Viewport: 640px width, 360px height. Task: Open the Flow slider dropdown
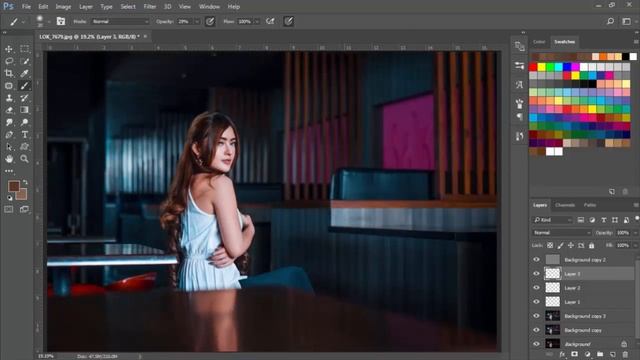coord(257,21)
